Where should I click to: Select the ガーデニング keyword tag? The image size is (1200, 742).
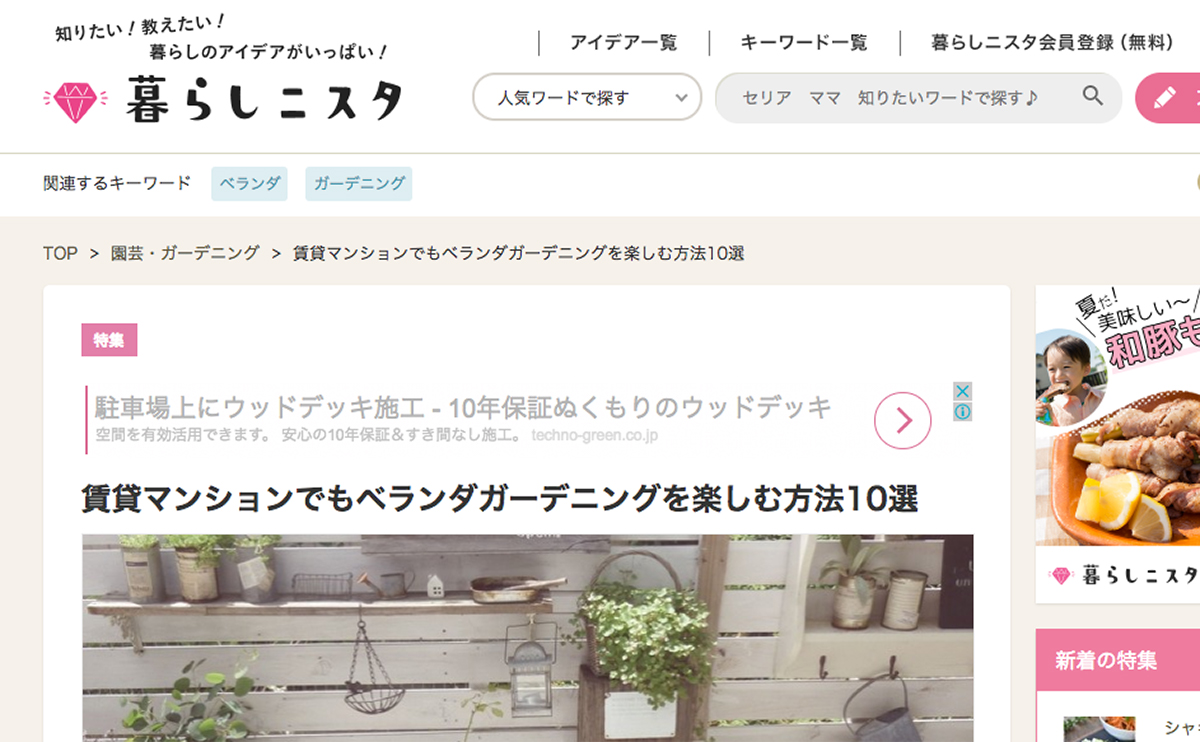[x=359, y=184]
